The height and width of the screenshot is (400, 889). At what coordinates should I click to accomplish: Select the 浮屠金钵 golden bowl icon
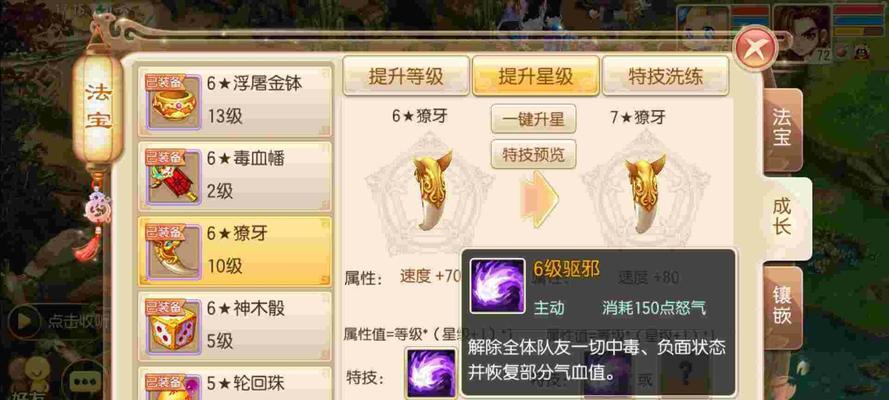coord(174,102)
